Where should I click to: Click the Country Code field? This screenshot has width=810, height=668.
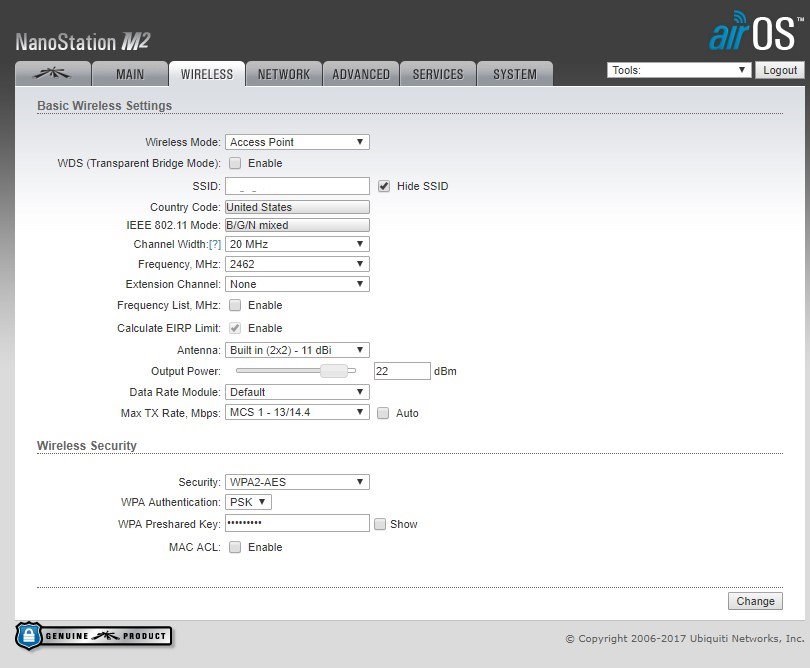coord(297,207)
